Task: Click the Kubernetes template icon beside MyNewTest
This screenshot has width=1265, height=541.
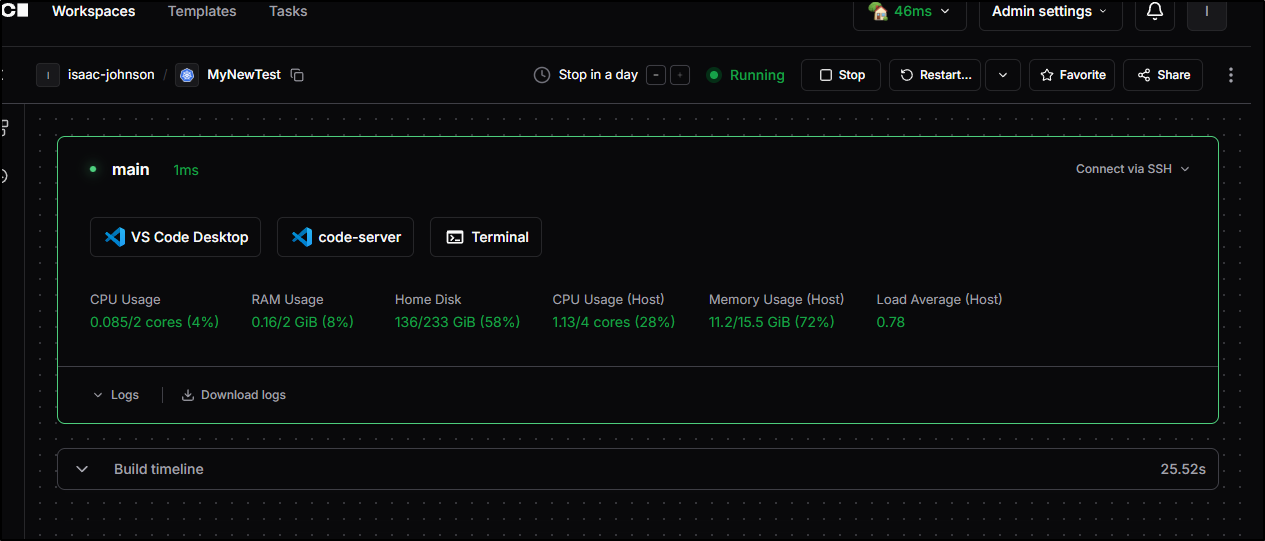Action: (187, 75)
